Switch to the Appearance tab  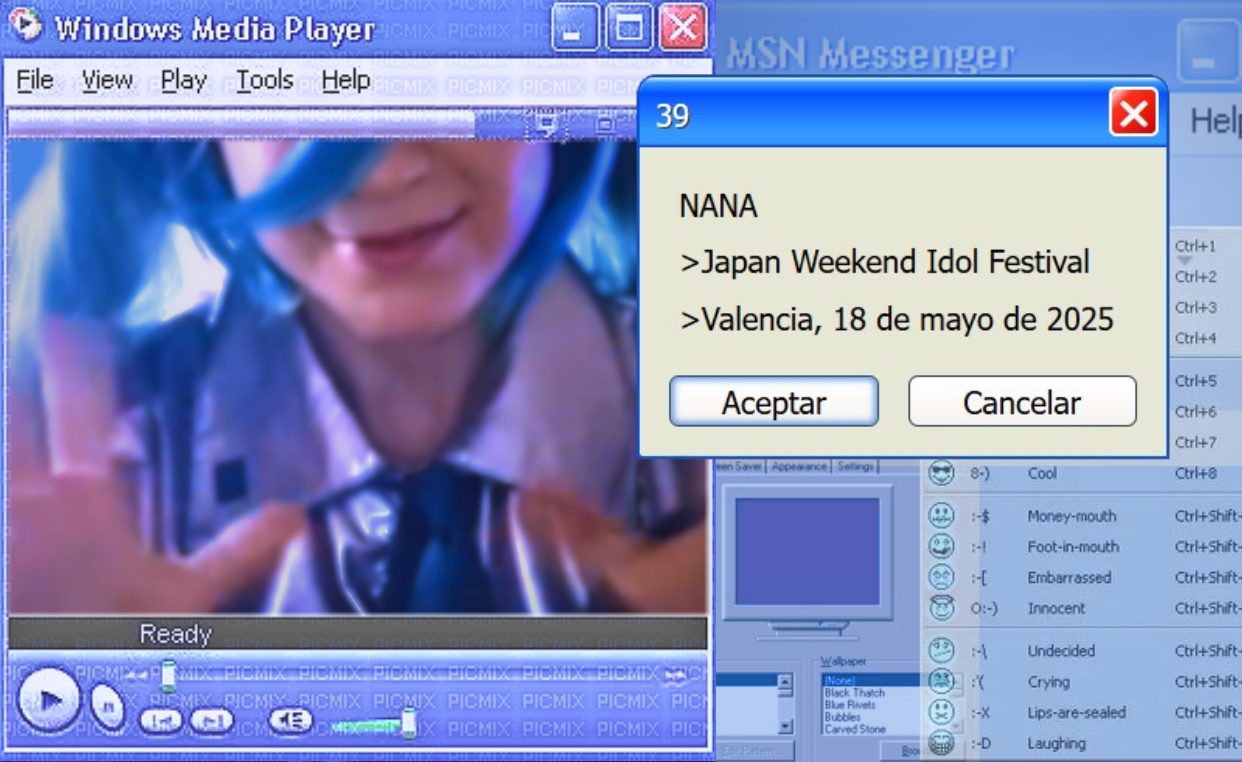(799, 466)
